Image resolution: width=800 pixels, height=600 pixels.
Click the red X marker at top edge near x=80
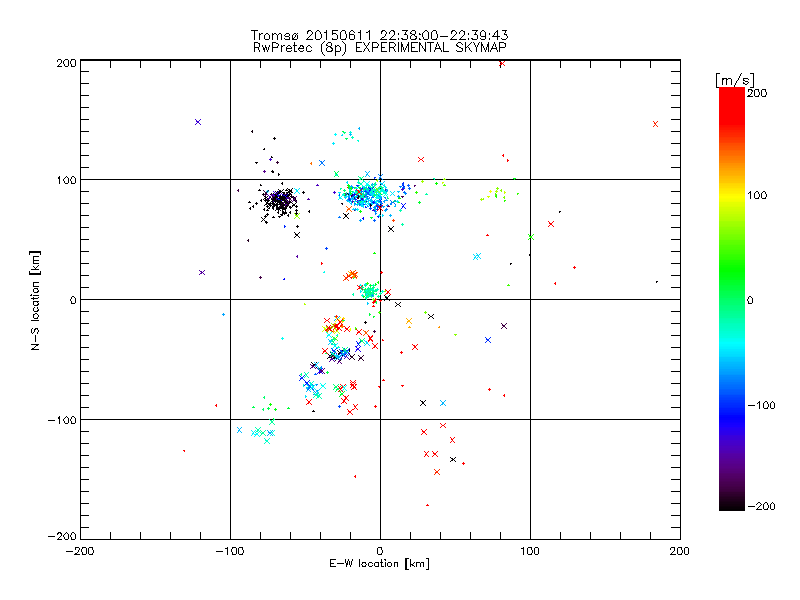(x=502, y=63)
